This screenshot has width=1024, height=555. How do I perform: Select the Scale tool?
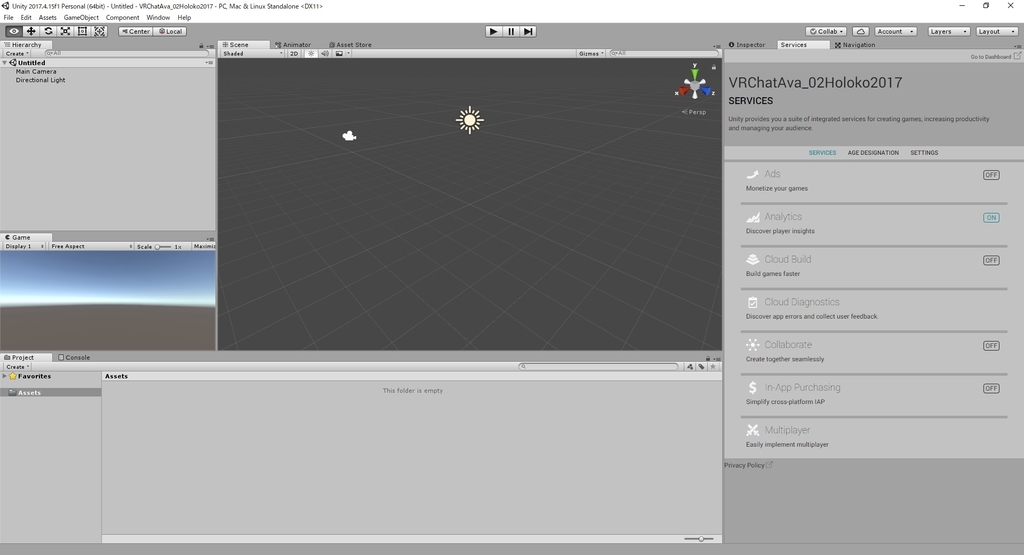(x=65, y=31)
